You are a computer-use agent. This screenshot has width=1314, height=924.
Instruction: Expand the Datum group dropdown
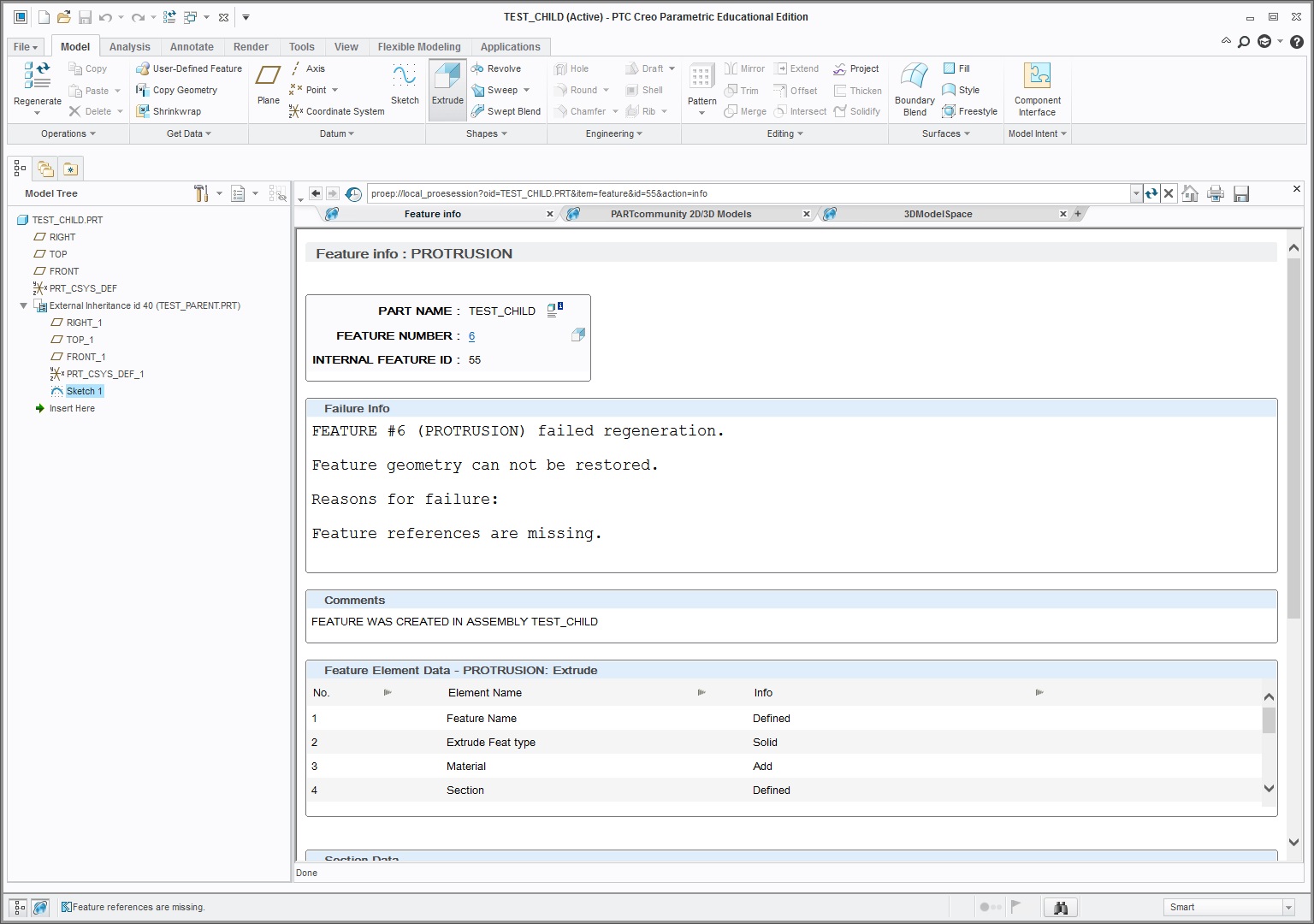[337, 133]
